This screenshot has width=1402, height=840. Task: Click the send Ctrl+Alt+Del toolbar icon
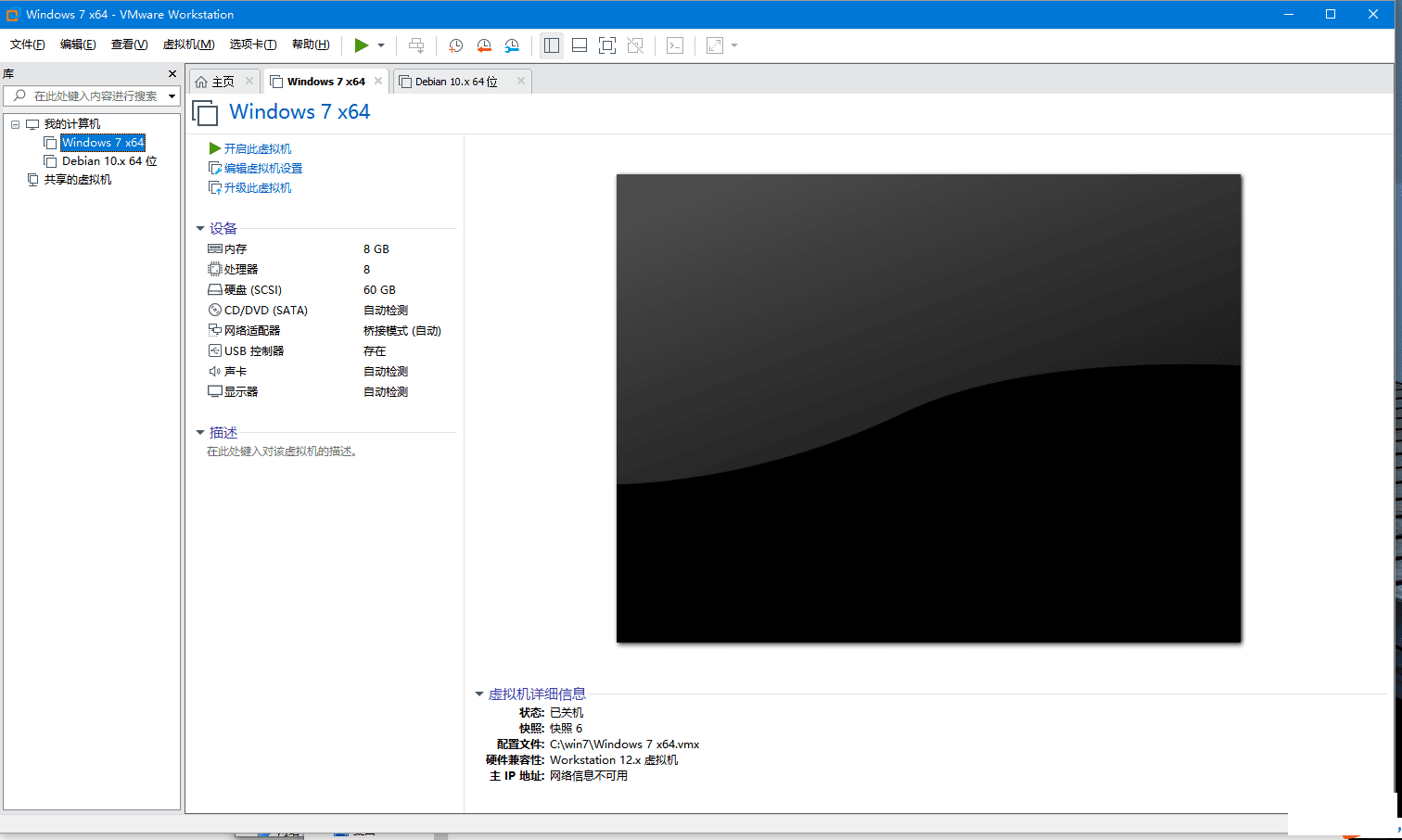[x=416, y=45]
